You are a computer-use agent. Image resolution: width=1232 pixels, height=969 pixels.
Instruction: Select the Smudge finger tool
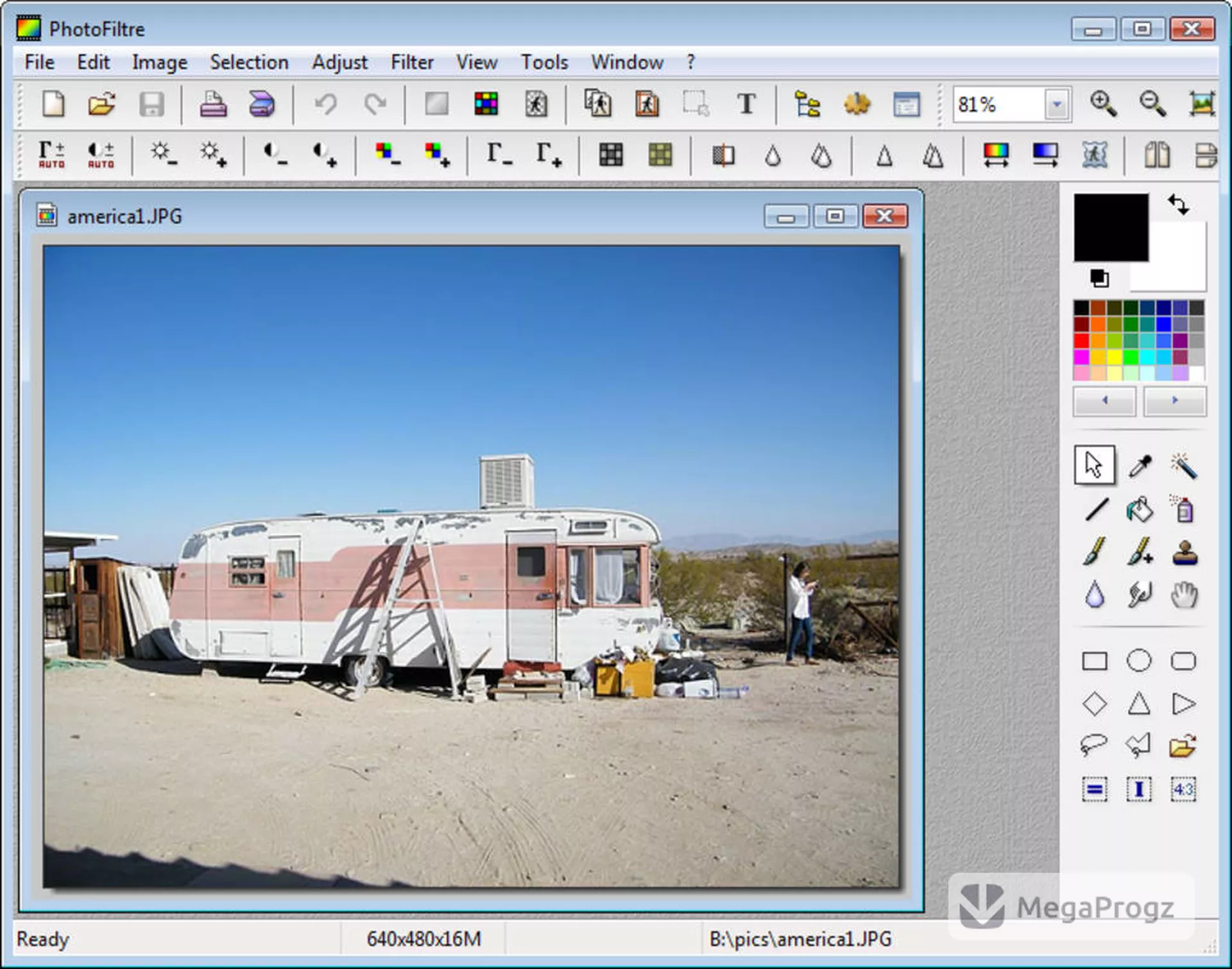point(1140,594)
